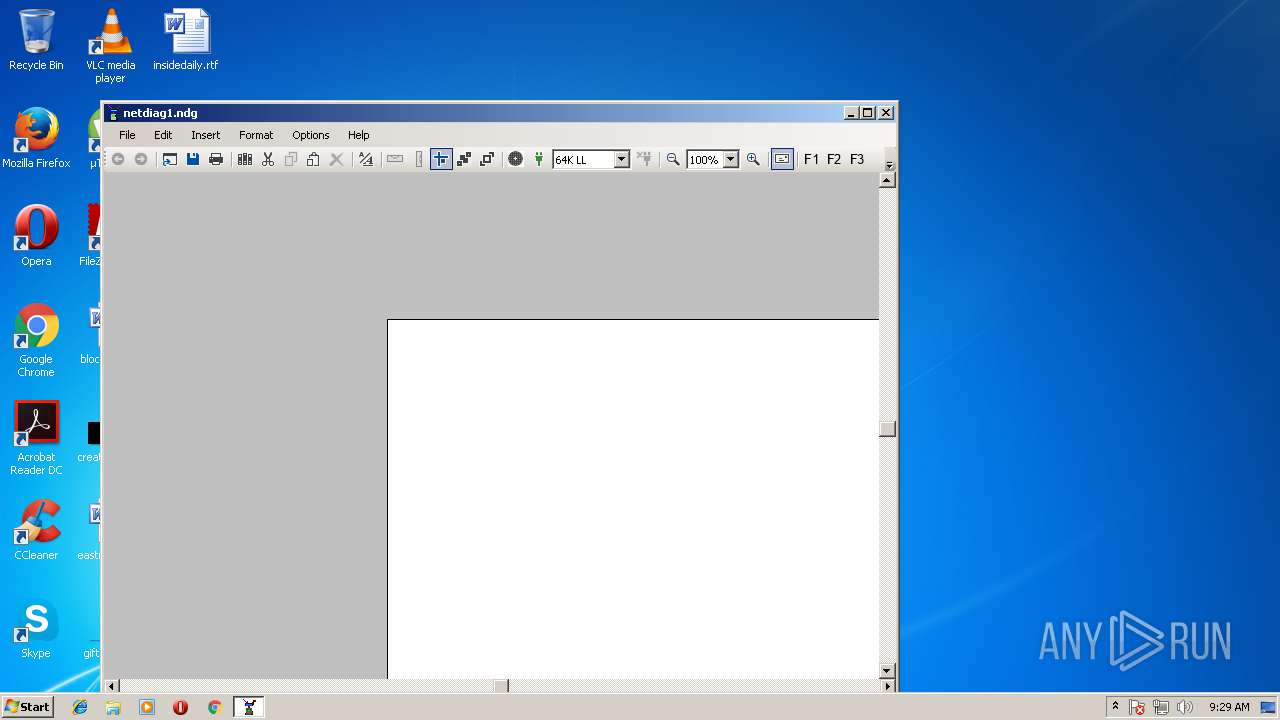Image resolution: width=1280 pixels, height=720 pixels.
Task: Toggle the crosshair alignment tool
Action: 441,159
